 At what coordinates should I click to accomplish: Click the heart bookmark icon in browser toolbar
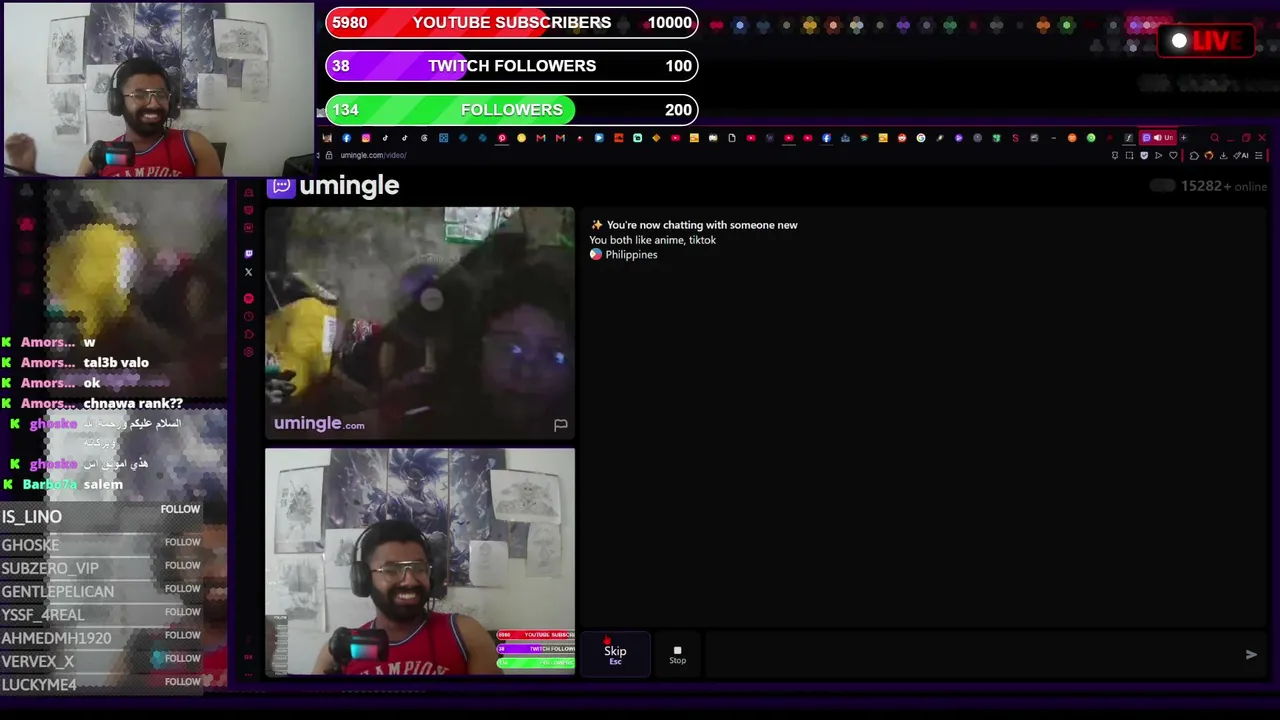[1173, 155]
